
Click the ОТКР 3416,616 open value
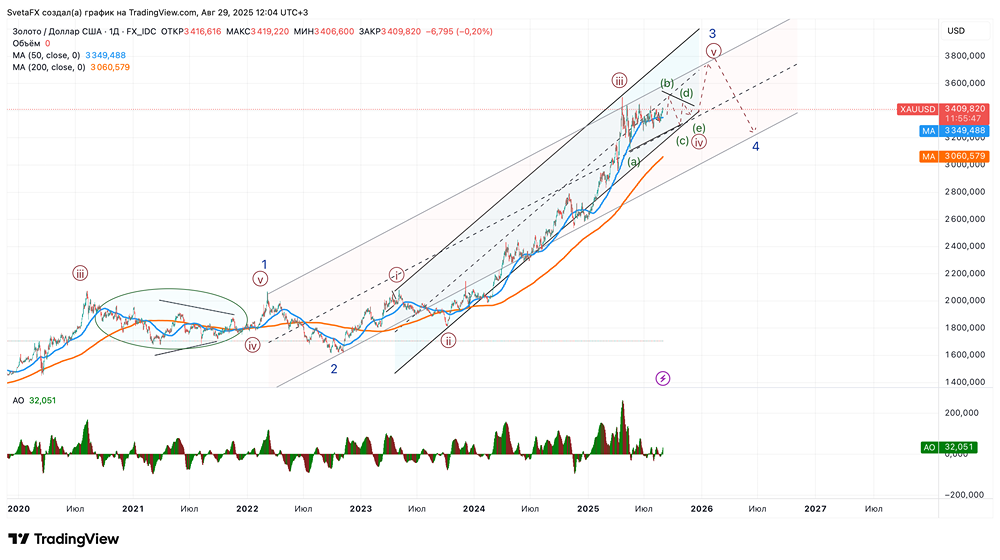coord(191,31)
